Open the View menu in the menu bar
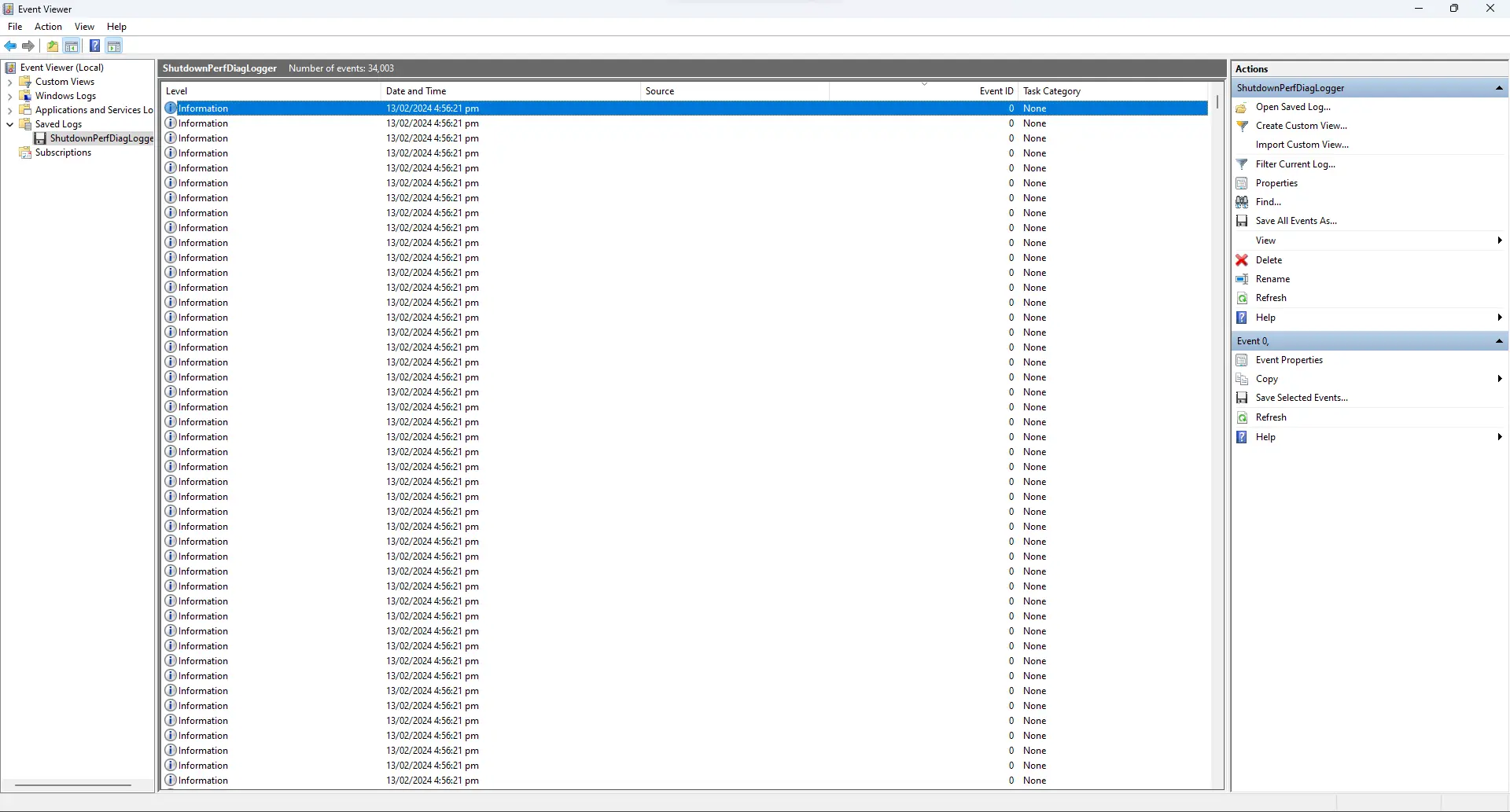The height and width of the screenshot is (812, 1510). (84, 27)
